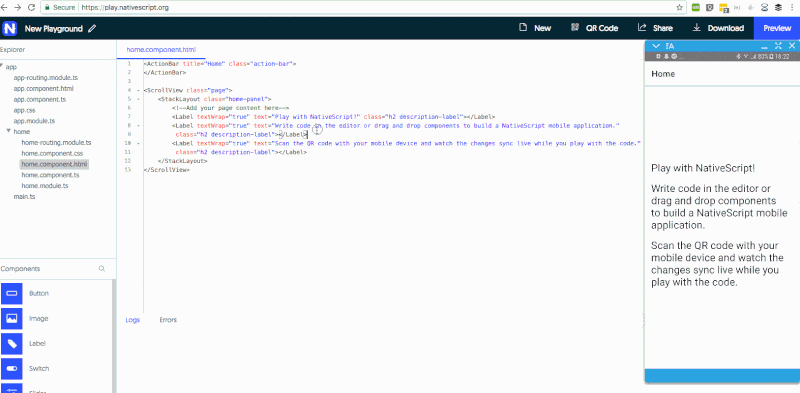The width and height of the screenshot is (800, 393).
Task: Create a New playground project
Action: coord(535,28)
